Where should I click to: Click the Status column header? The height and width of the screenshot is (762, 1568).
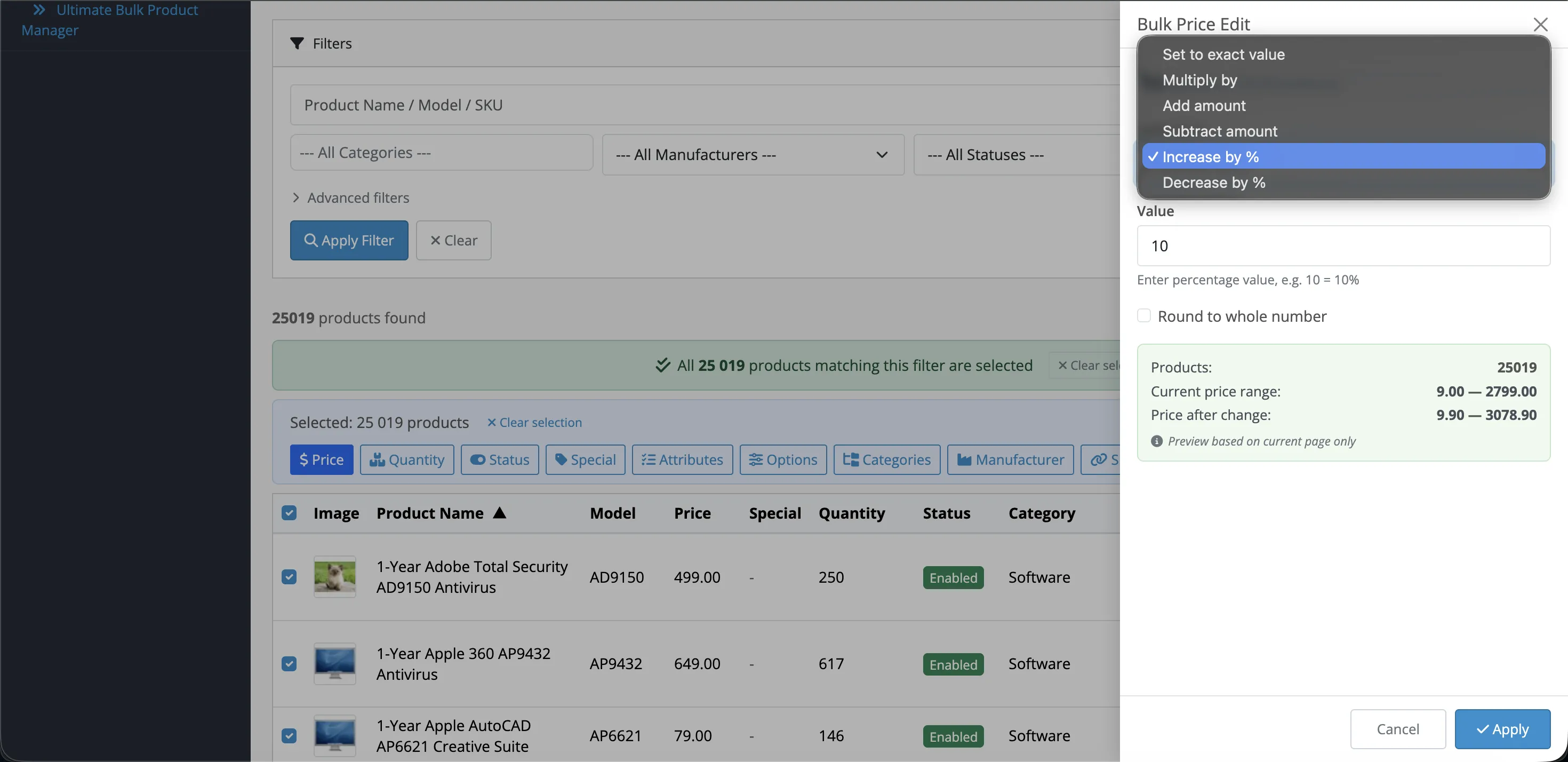947,513
